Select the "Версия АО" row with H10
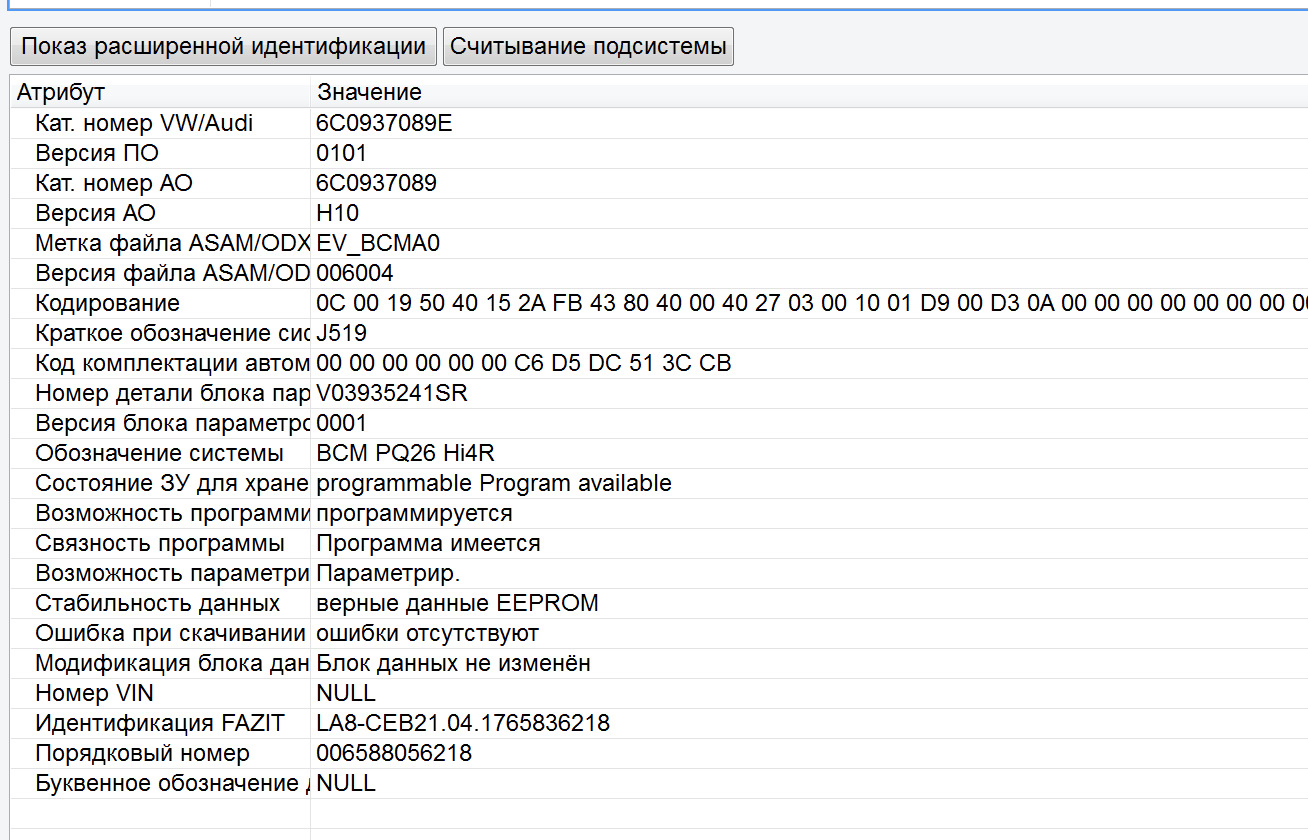Screen dimensions: 1308x840 [200, 212]
